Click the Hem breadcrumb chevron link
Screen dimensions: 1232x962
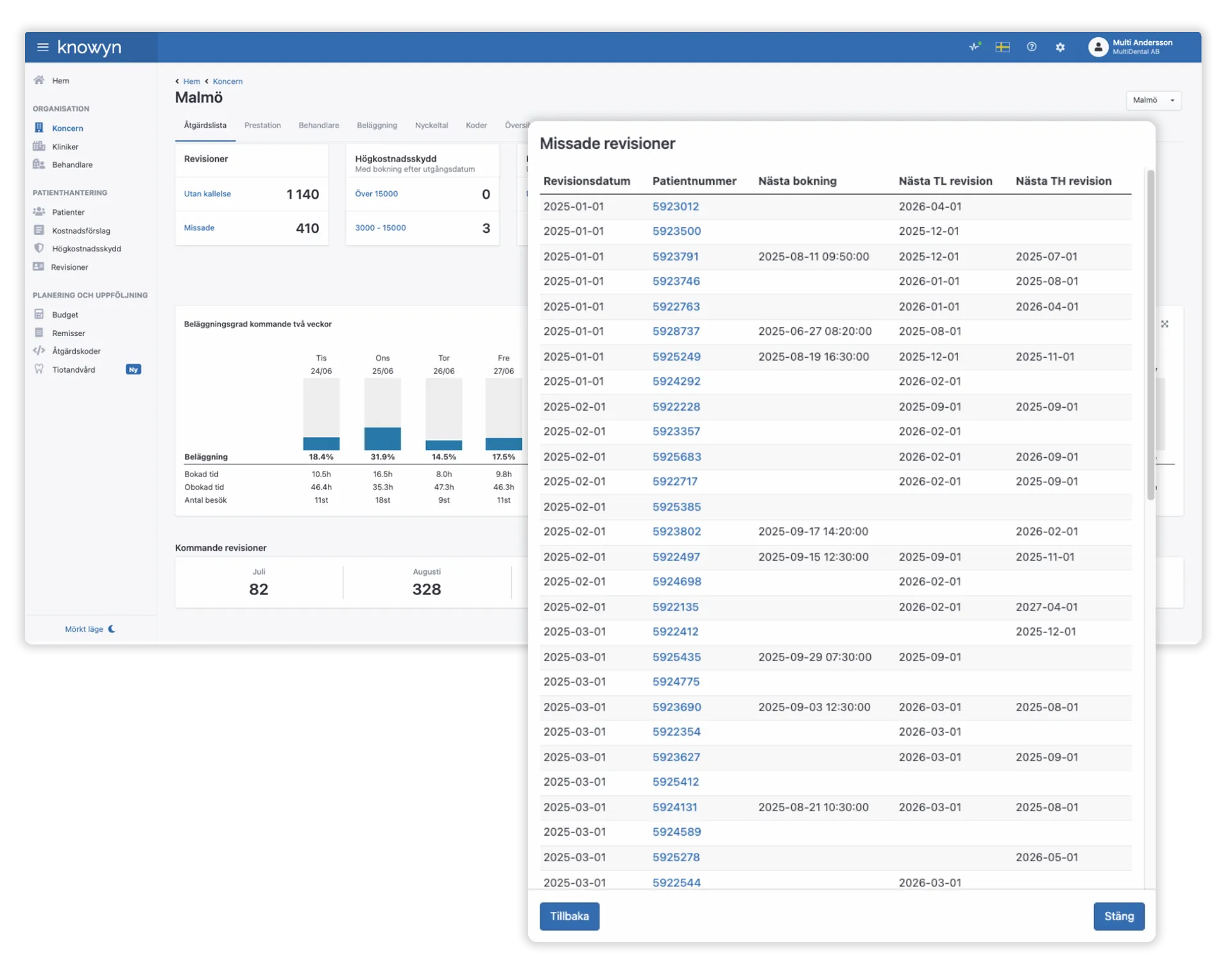pos(188,81)
